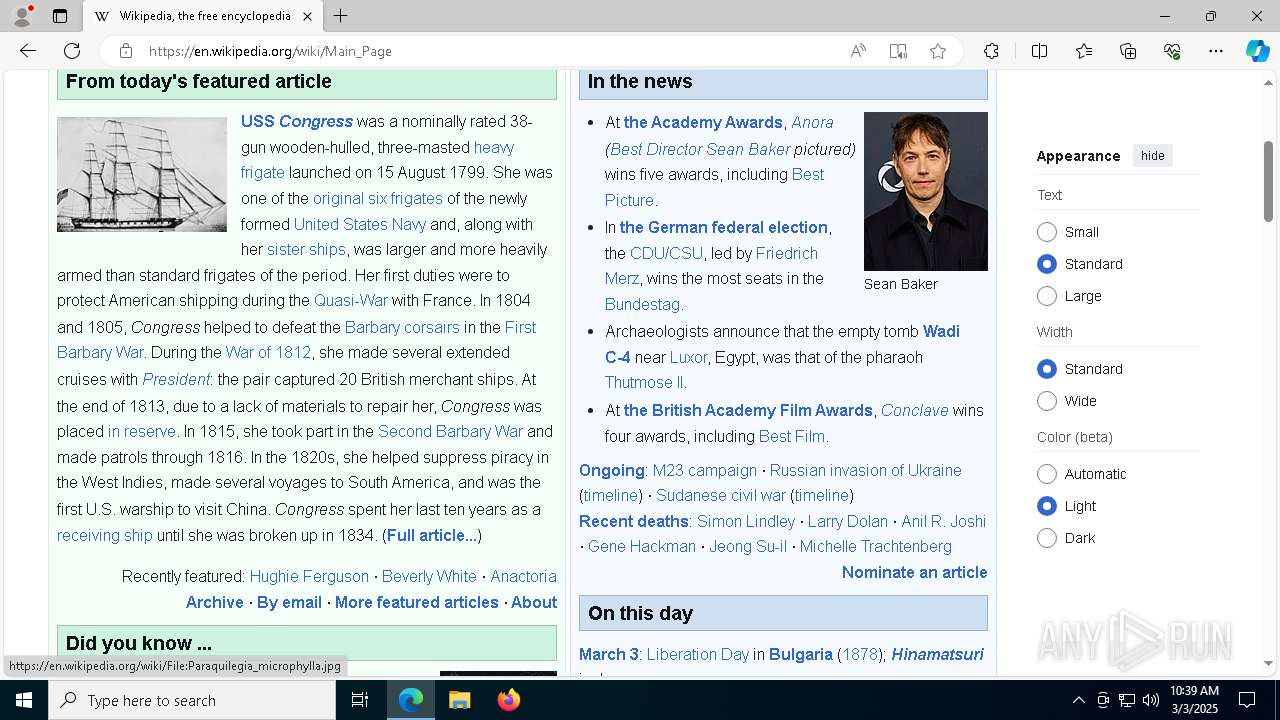This screenshot has width=1280, height=720.
Task: Open Immersive Reader icon
Action: point(898,51)
